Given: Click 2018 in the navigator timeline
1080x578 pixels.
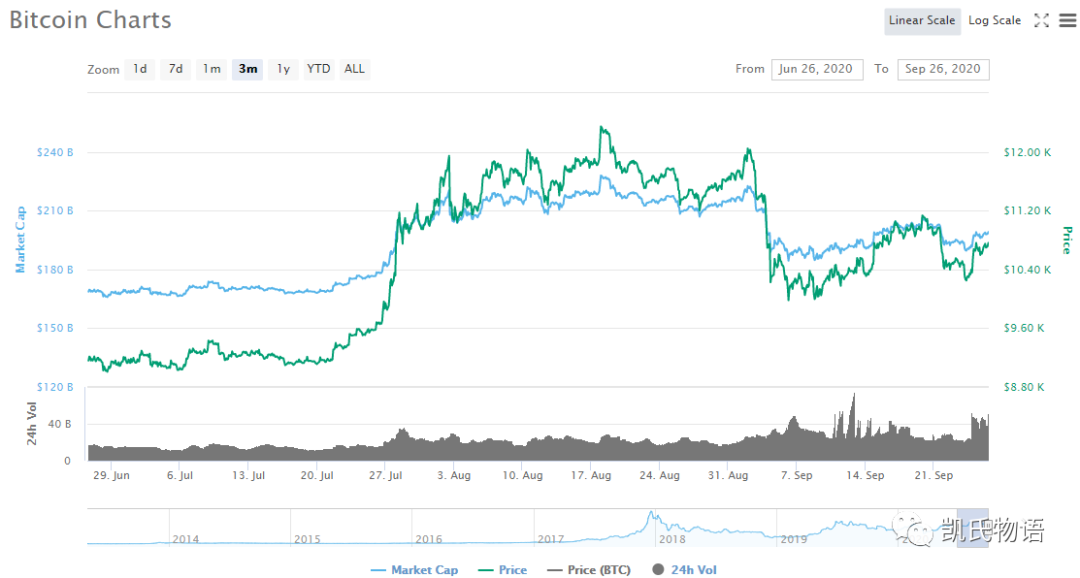Looking at the screenshot, I should (x=672, y=539).
